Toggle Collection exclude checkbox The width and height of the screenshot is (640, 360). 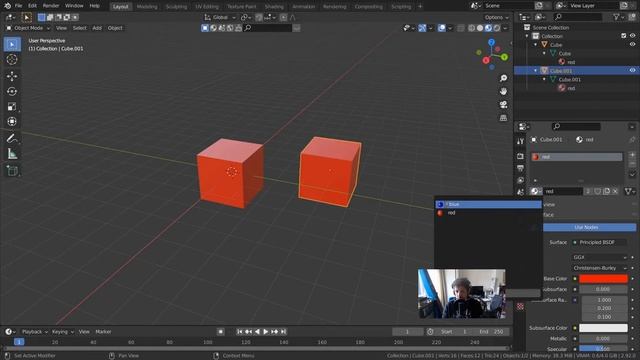[x=624, y=36]
